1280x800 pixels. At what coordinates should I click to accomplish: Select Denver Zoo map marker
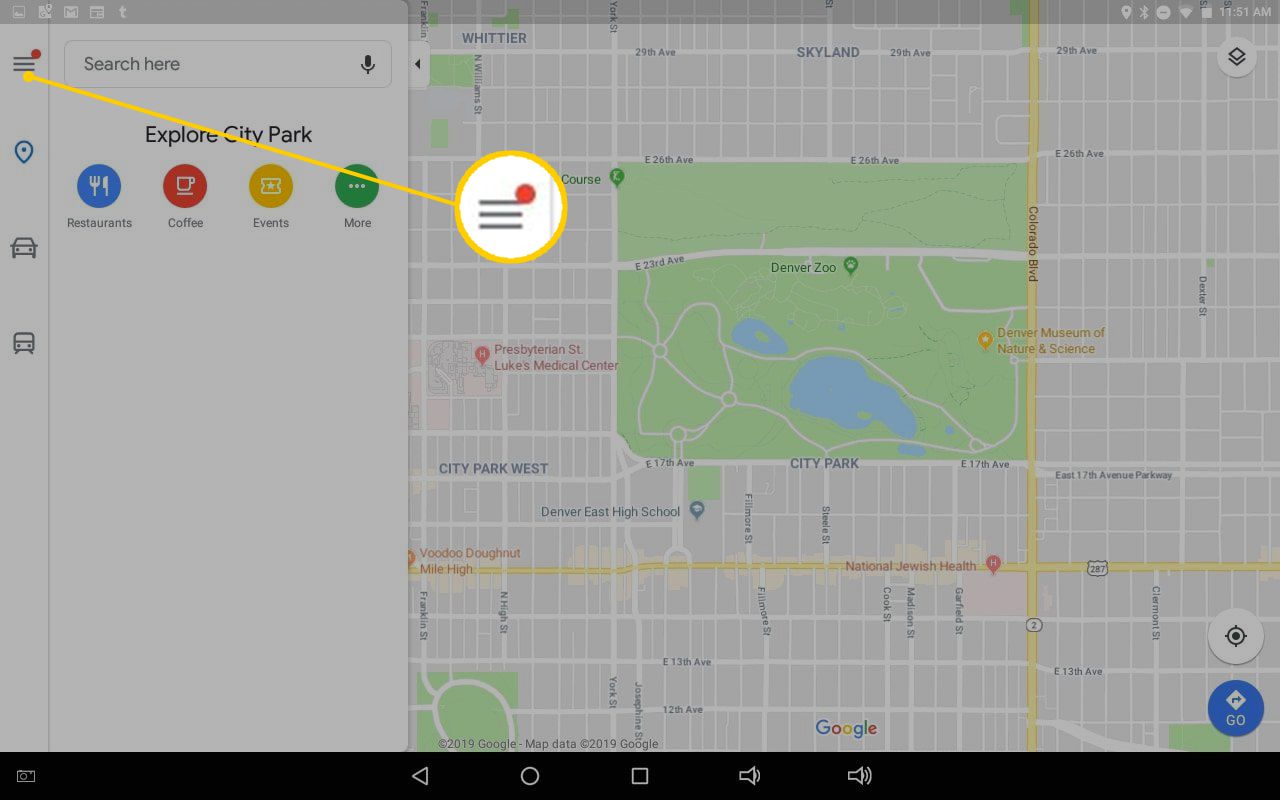[851, 266]
